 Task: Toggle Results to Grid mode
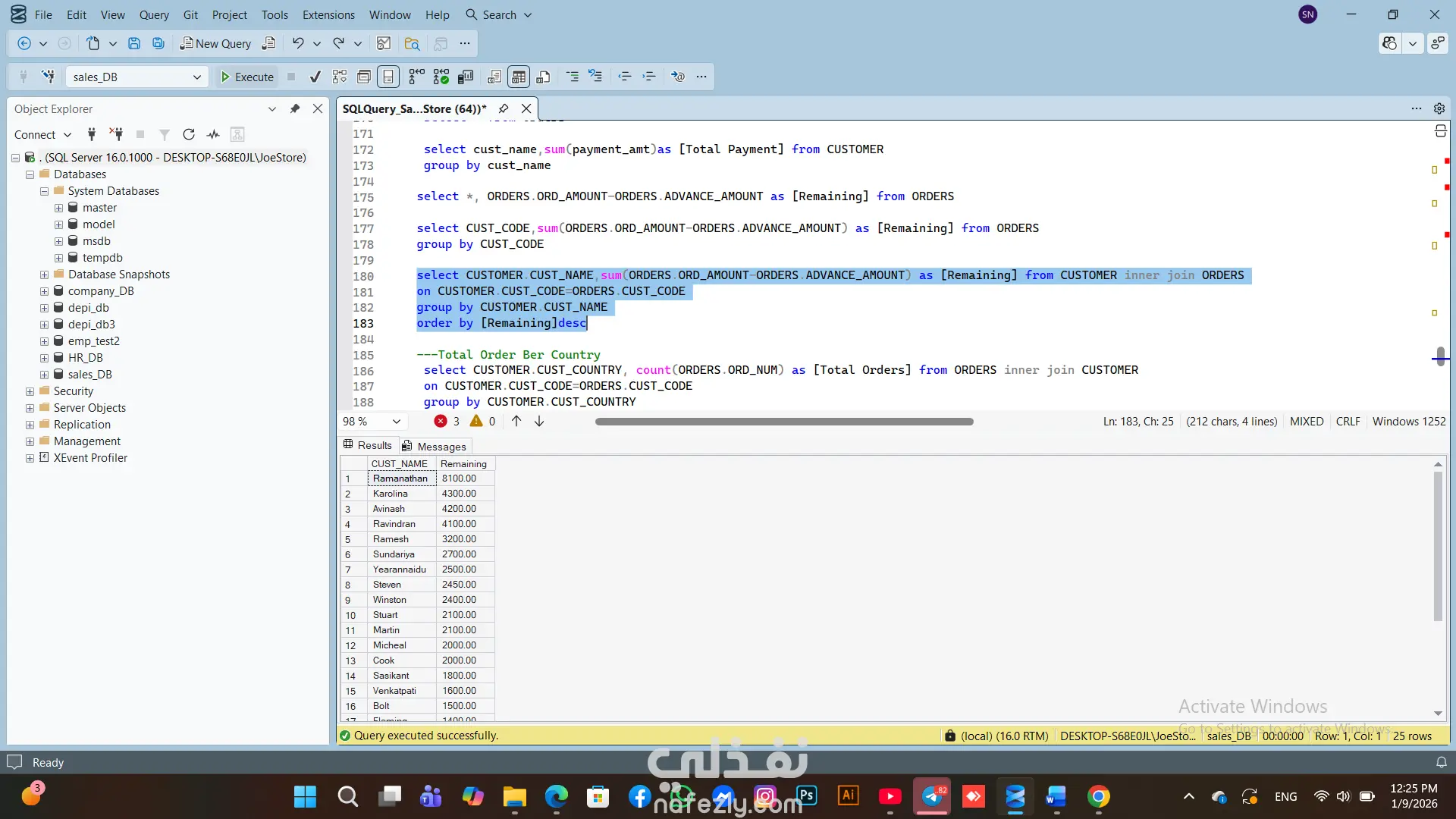point(519,77)
